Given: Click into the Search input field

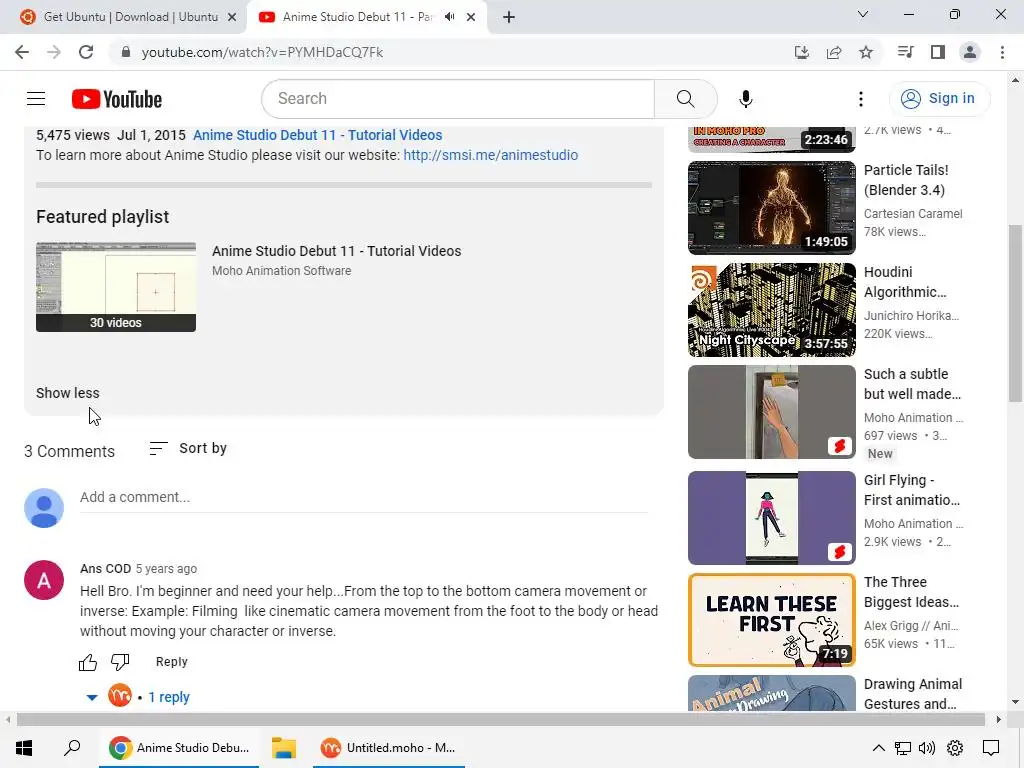Looking at the screenshot, I should (x=458, y=99).
